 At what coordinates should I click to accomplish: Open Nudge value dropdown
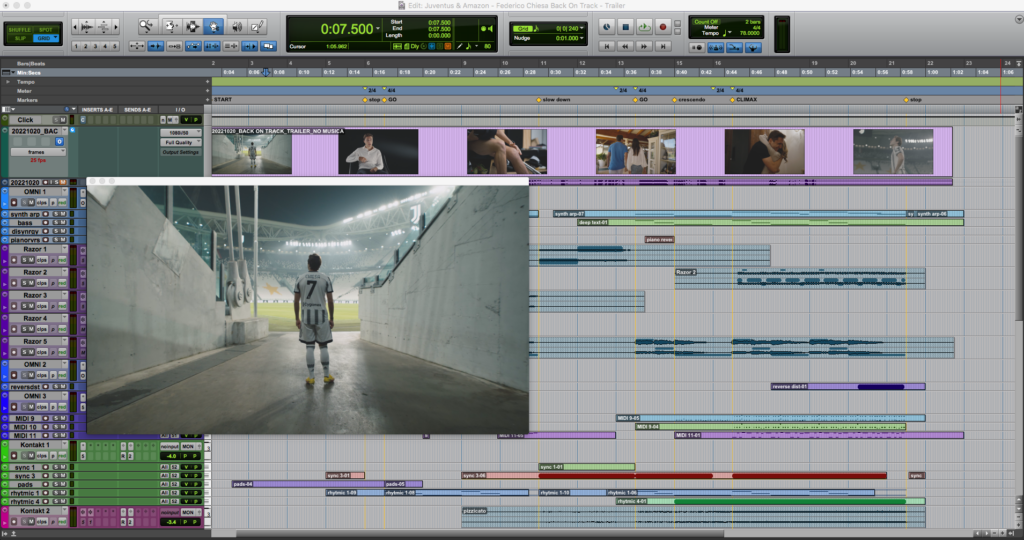pos(581,38)
